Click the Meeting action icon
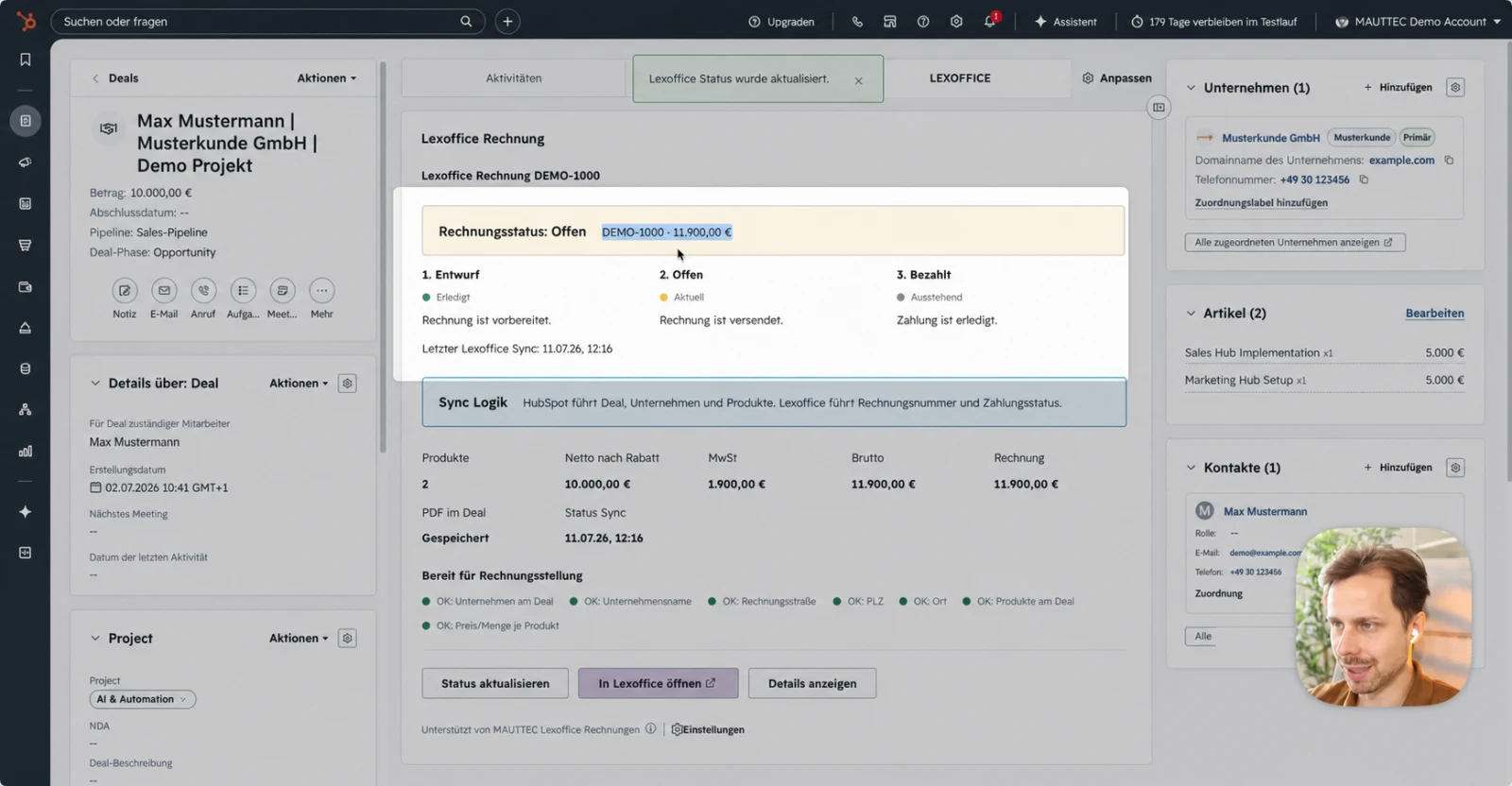Viewport: 1512px width, 786px height. click(x=282, y=290)
